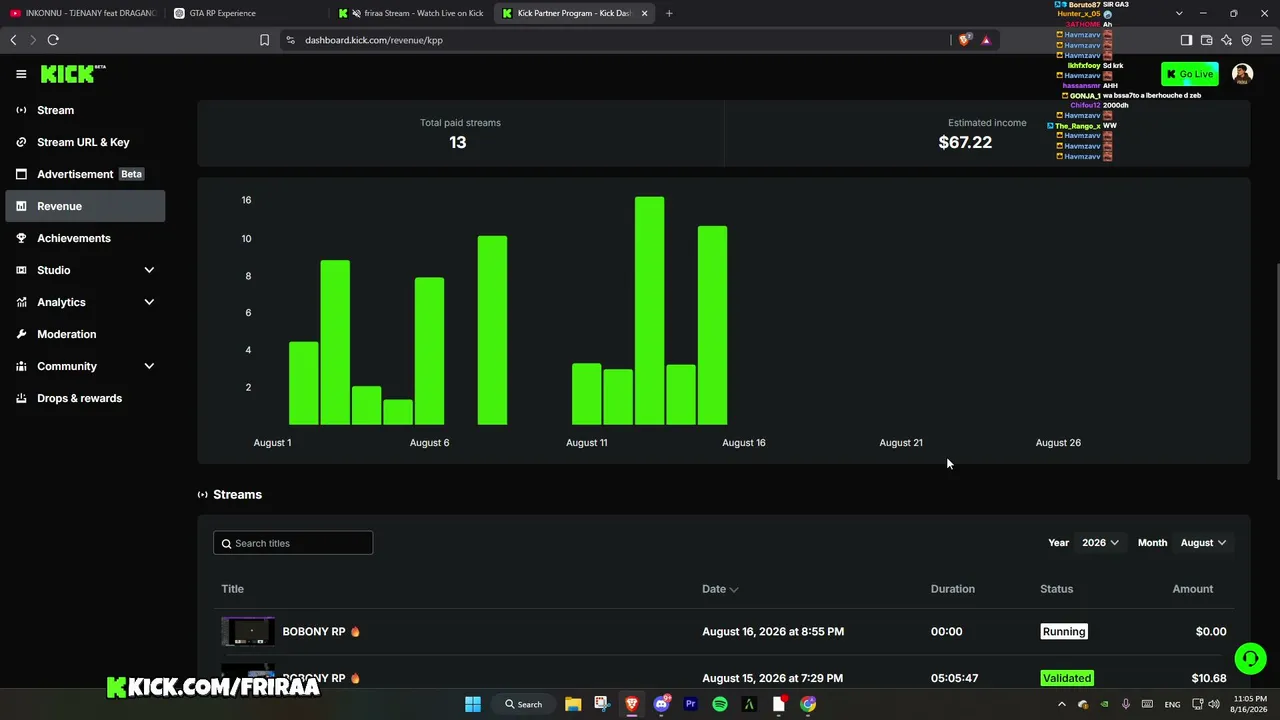Open the Brave Rewards triangle icon
This screenshot has width=1280, height=720.
point(986,40)
